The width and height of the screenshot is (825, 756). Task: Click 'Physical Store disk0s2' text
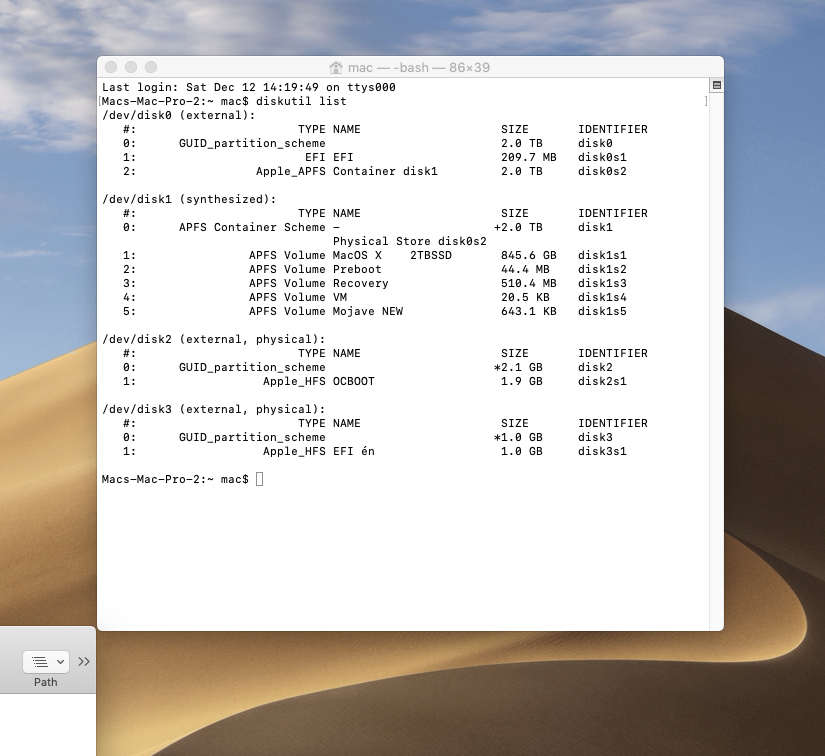point(410,241)
